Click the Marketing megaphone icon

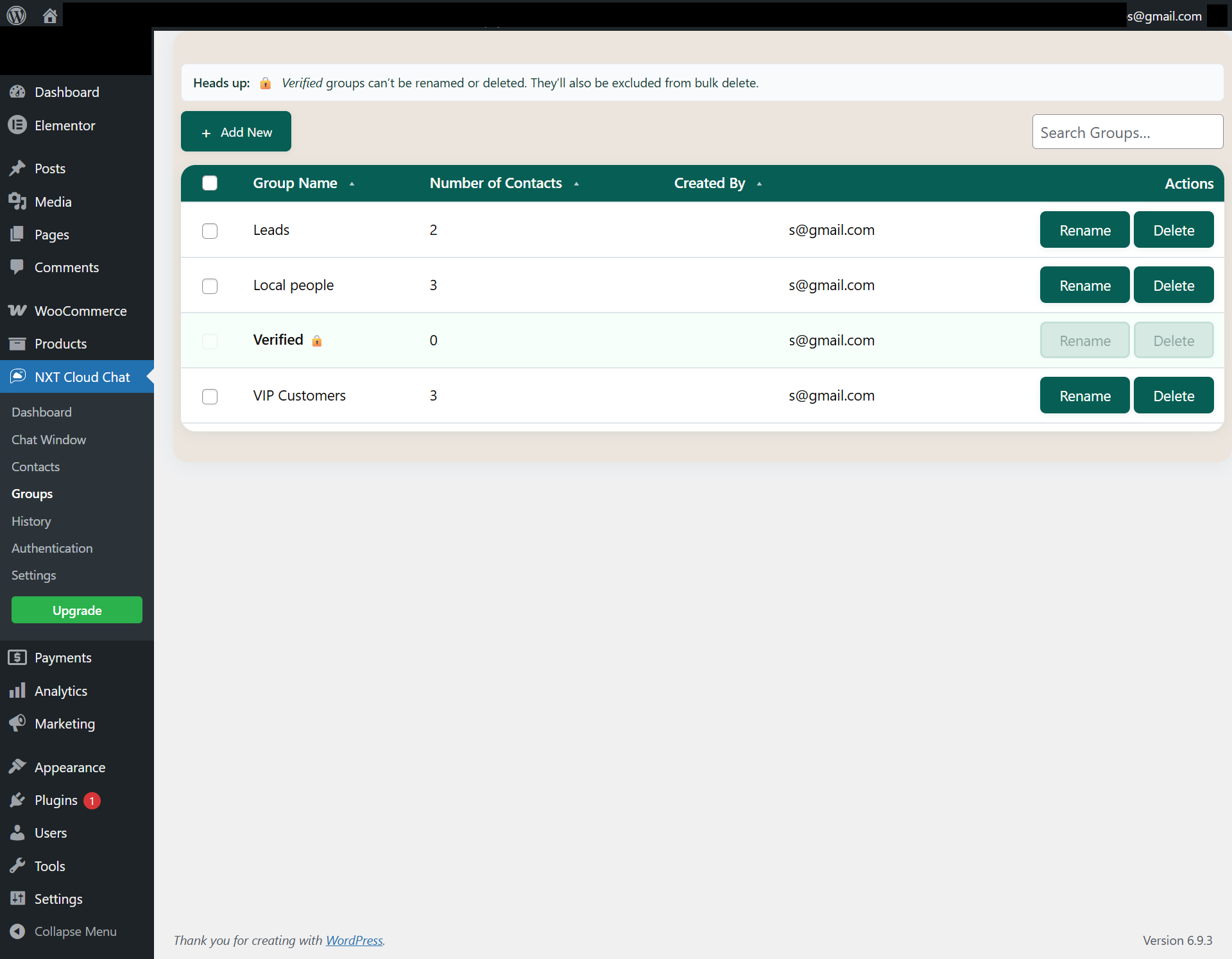[17, 723]
